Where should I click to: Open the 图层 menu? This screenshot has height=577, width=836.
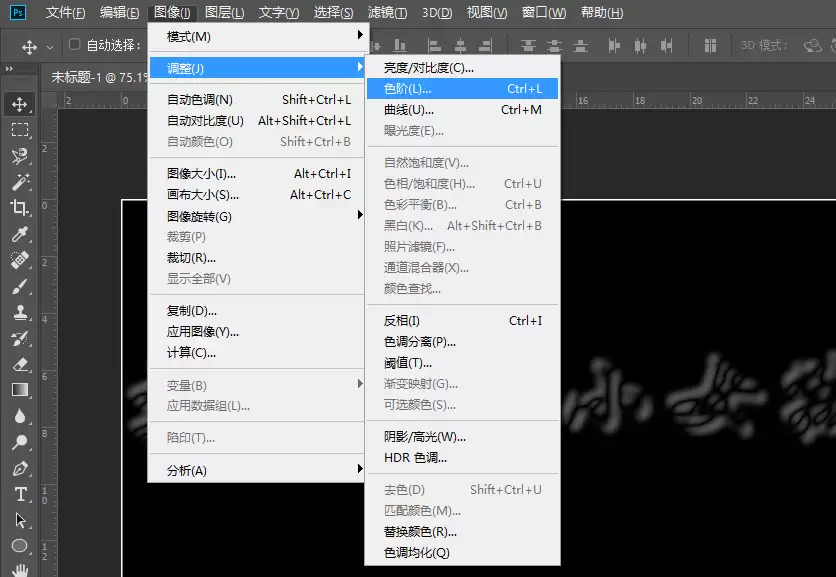click(x=224, y=12)
